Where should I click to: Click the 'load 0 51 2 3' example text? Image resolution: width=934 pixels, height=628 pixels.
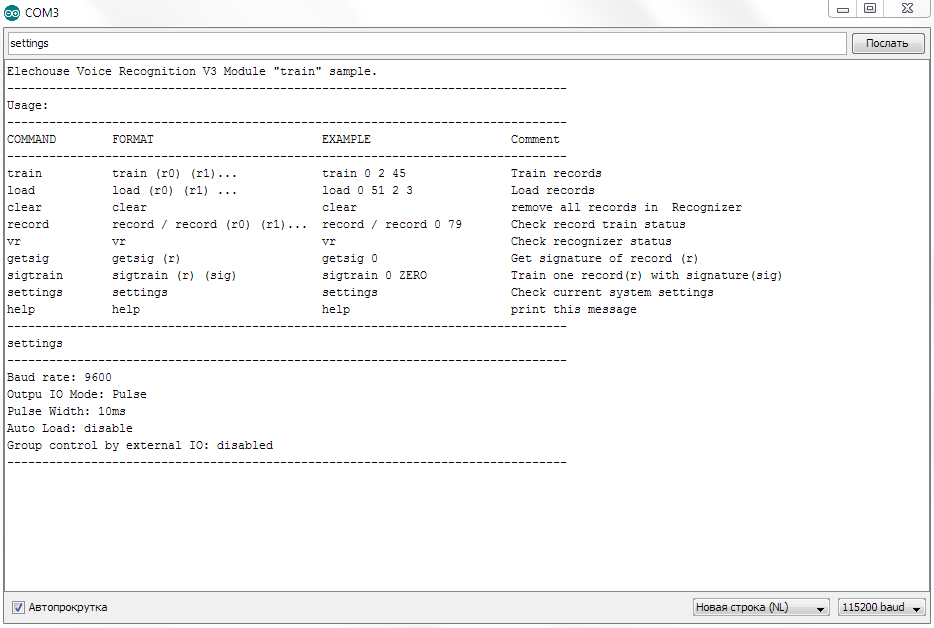(368, 191)
